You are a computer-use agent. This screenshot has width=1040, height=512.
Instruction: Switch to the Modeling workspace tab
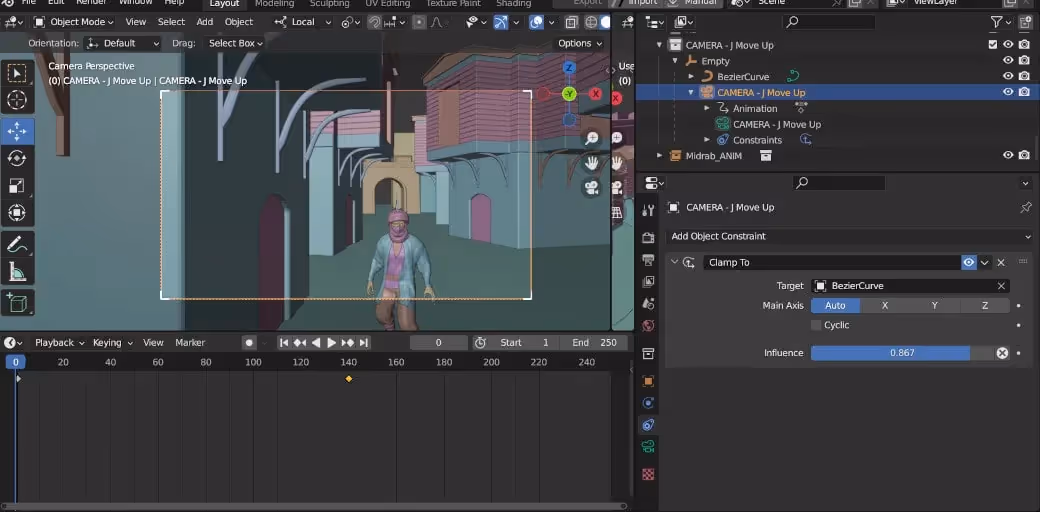click(x=274, y=3)
